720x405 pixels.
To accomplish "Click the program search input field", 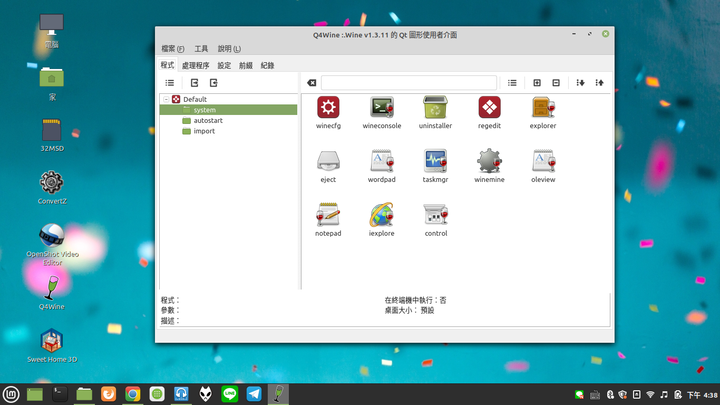I will [x=409, y=83].
